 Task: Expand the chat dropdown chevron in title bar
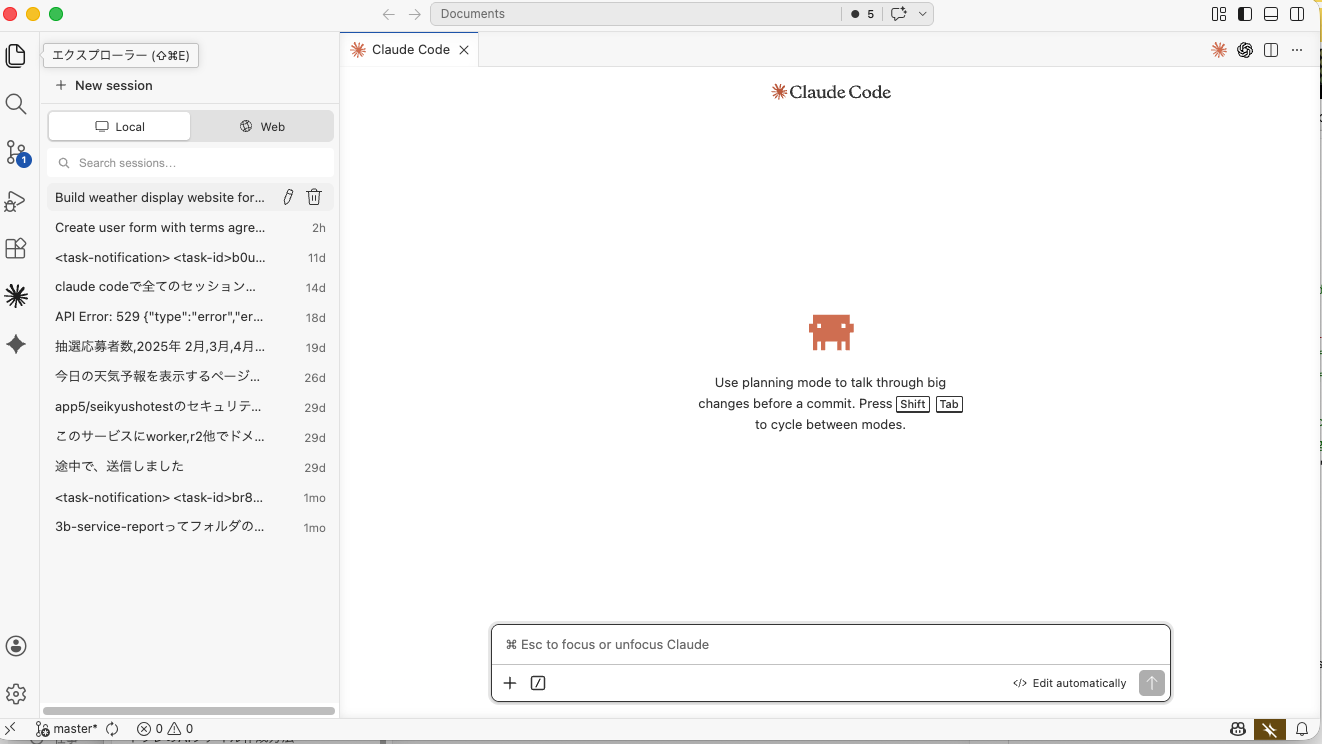coord(922,14)
